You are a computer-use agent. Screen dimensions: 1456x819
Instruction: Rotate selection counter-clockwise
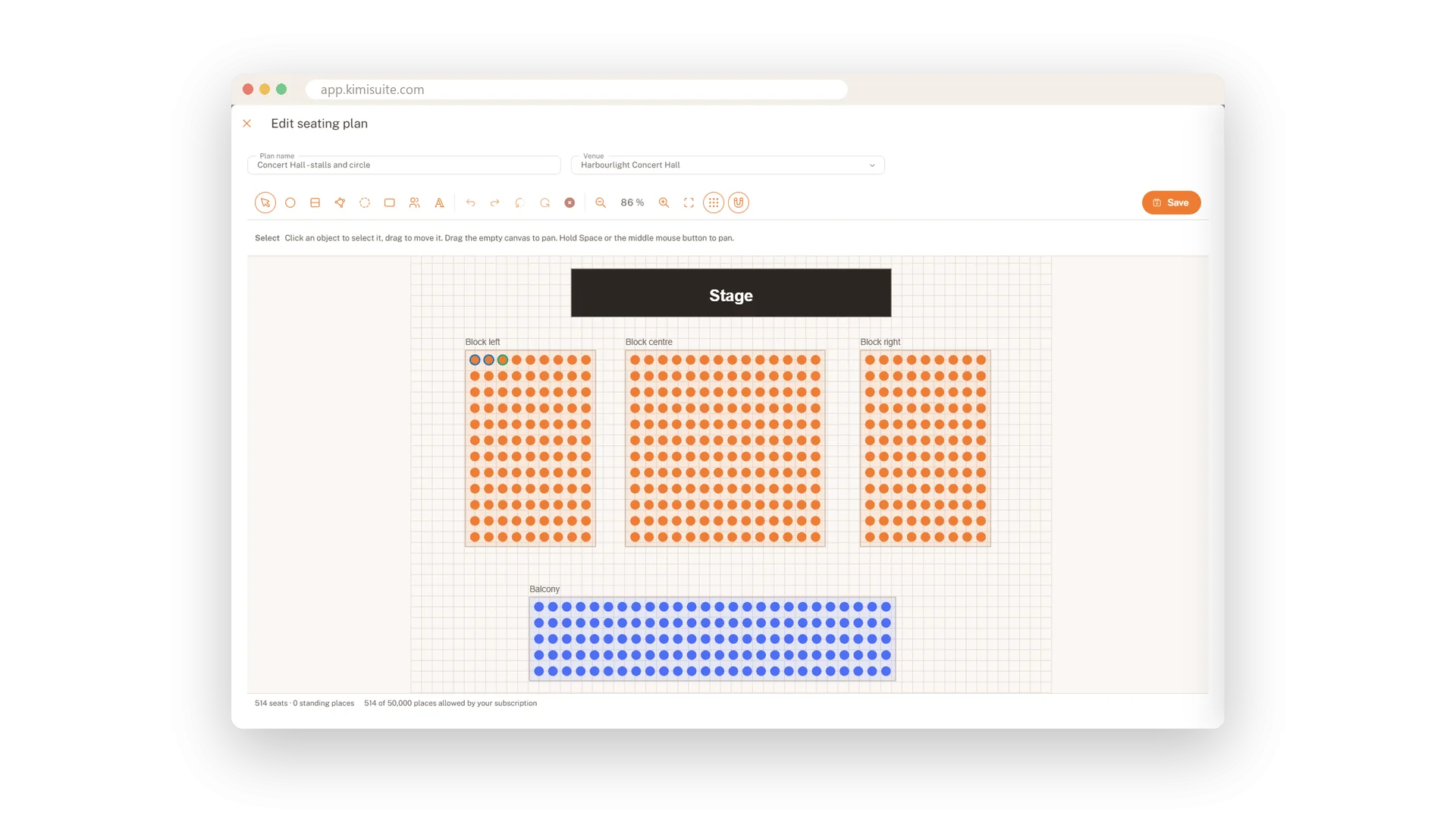click(x=519, y=202)
